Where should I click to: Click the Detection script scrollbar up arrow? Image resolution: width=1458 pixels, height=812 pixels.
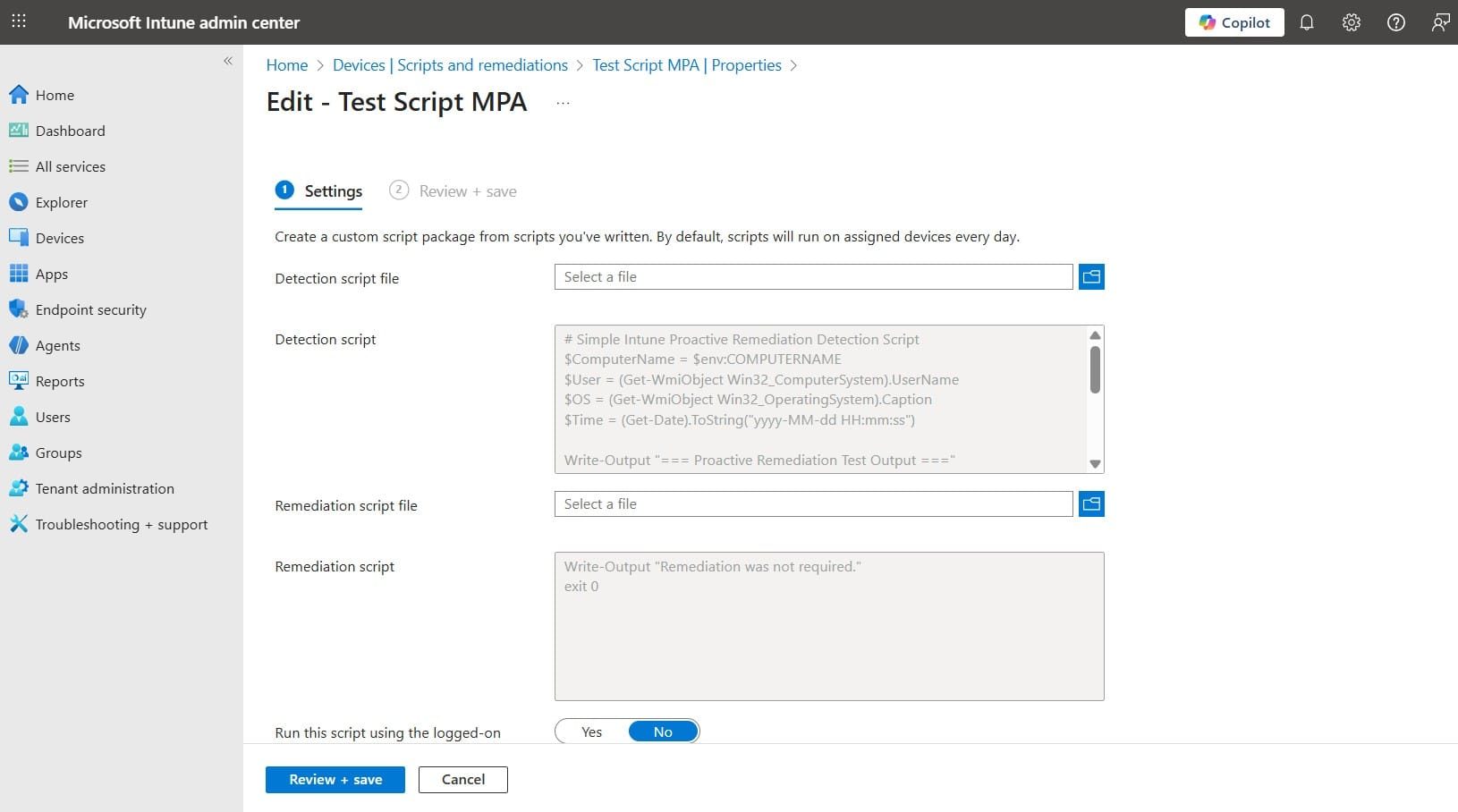coord(1095,335)
